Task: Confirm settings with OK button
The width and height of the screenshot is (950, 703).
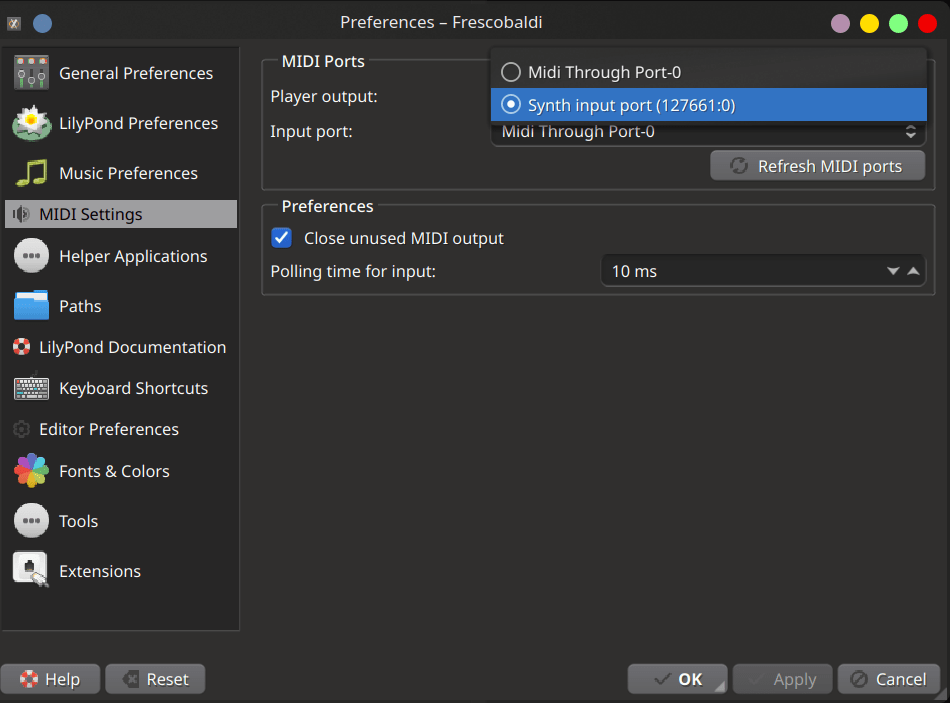Action: pyautogui.click(x=677, y=679)
